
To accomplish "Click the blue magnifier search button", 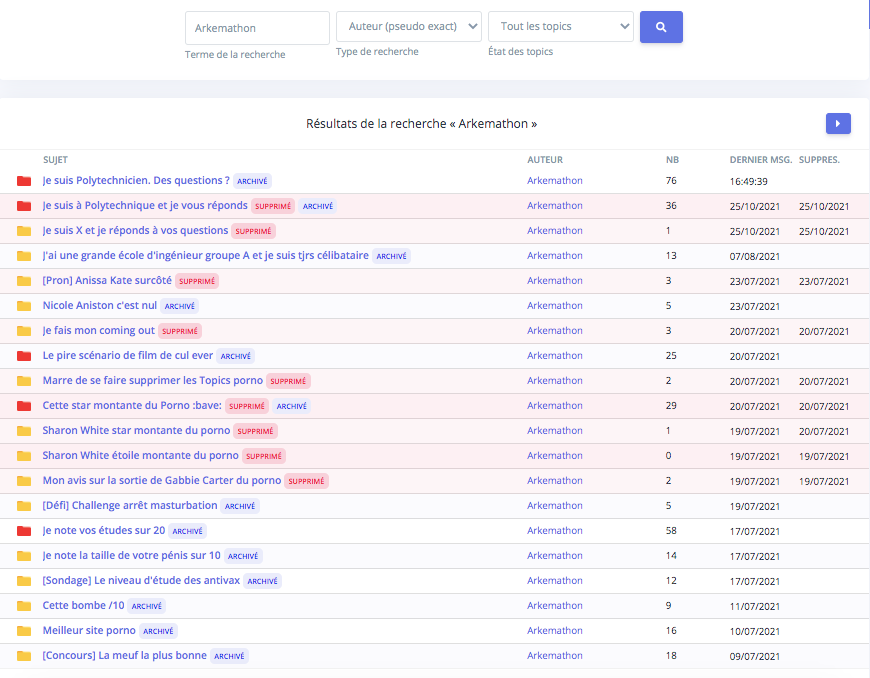I will point(661,27).
